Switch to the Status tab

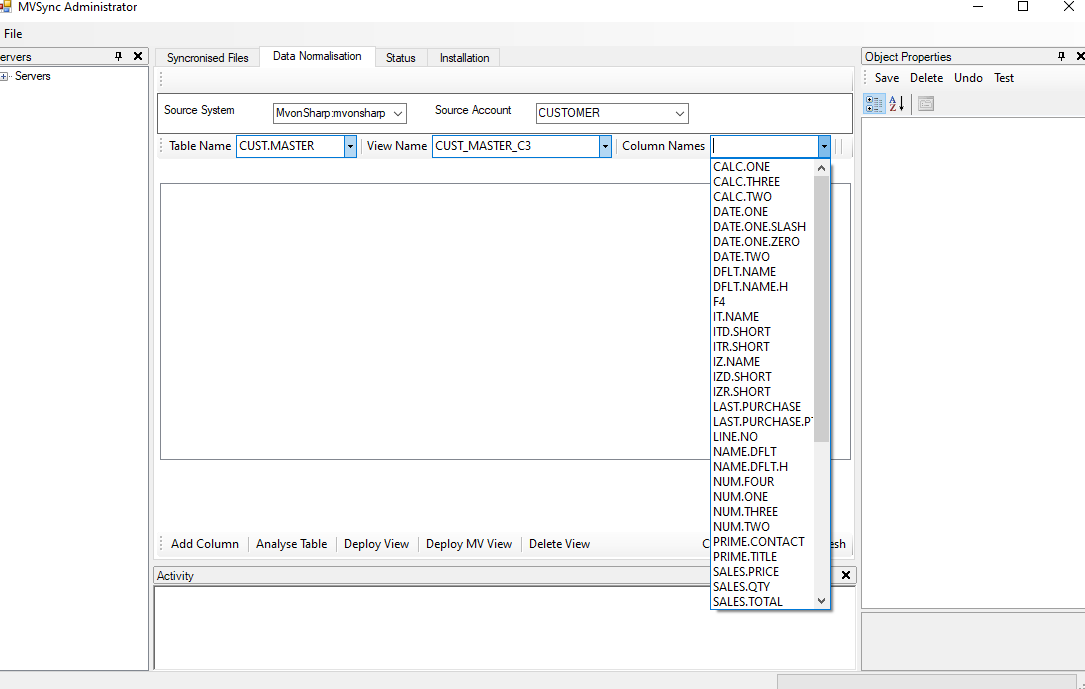click(x=401, y=57)
